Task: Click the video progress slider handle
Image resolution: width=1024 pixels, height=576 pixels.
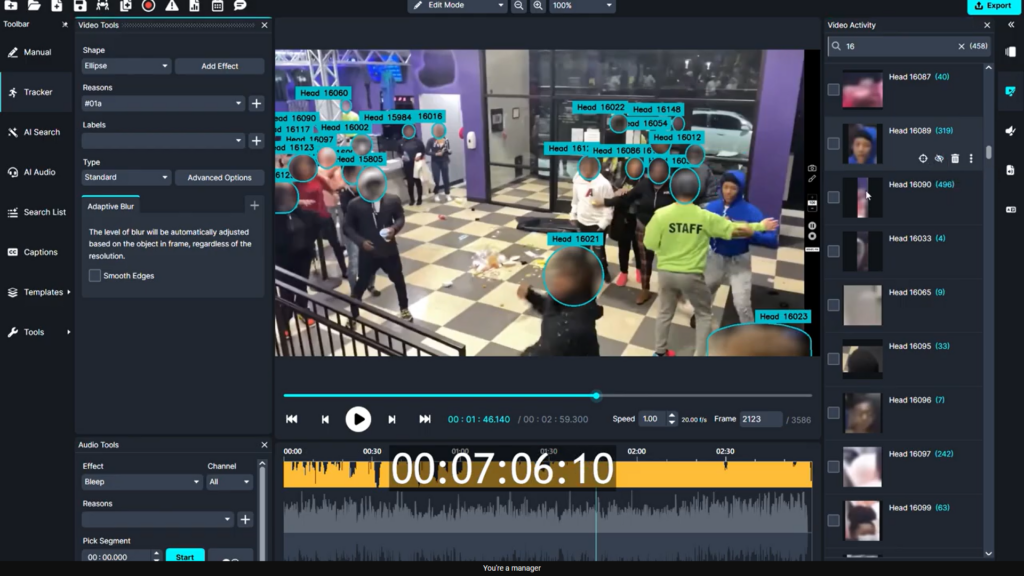Action: [596, 396]
